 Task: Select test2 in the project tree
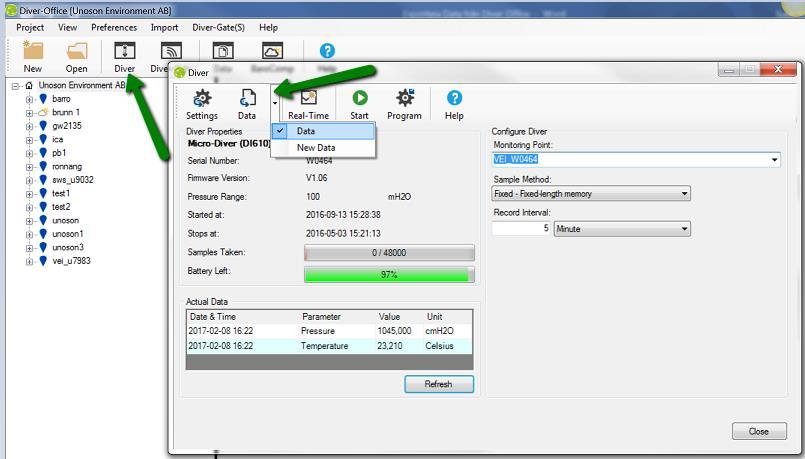coord(61,207)
